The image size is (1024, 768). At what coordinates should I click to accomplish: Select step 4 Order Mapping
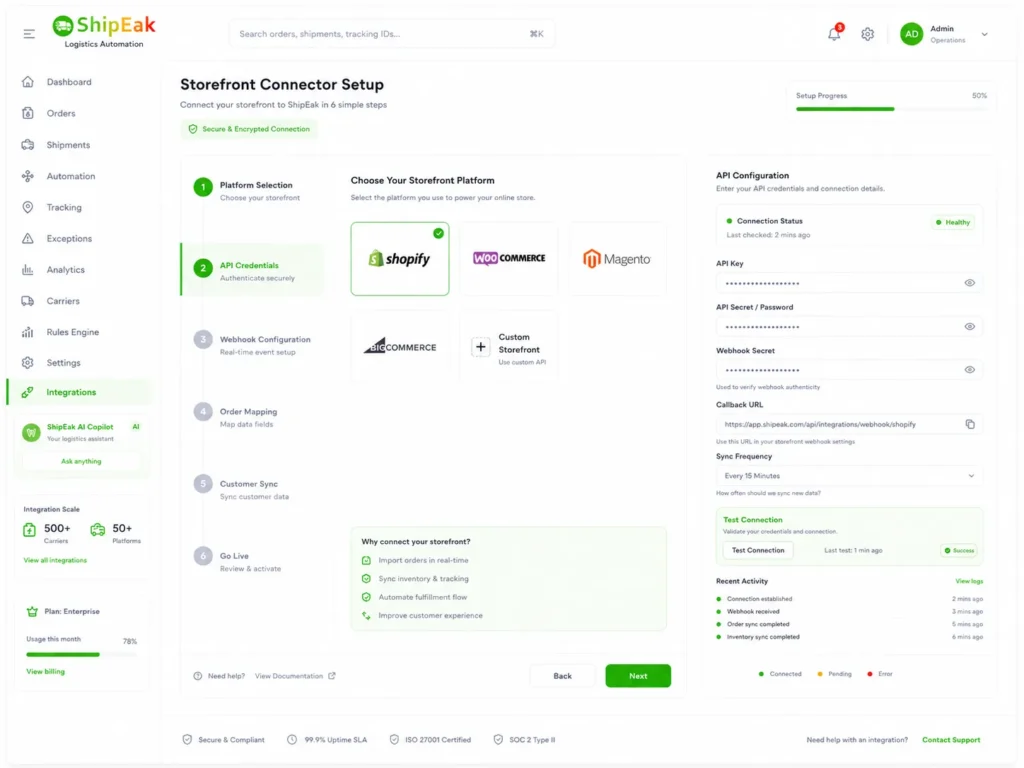point(251,417)
